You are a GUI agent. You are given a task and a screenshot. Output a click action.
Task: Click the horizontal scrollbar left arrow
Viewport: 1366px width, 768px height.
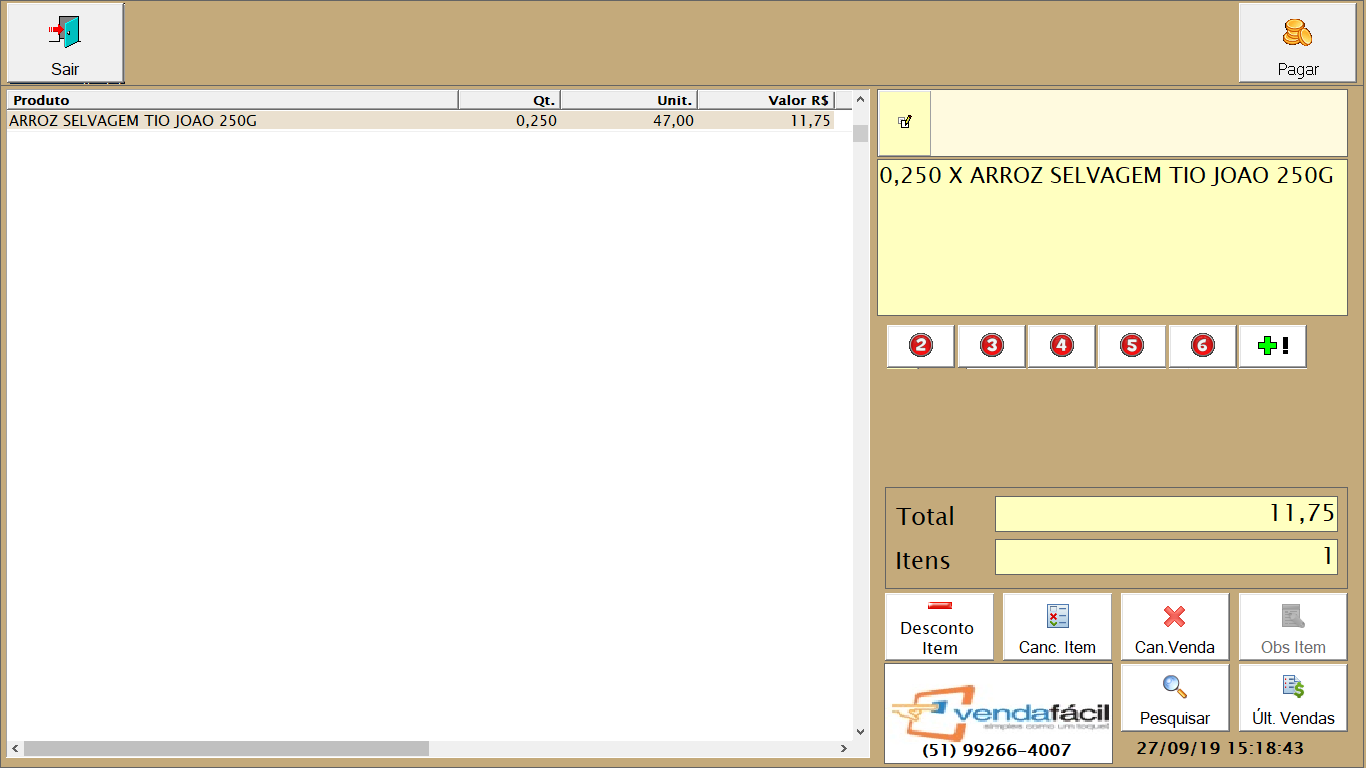(x=15, y=749)
